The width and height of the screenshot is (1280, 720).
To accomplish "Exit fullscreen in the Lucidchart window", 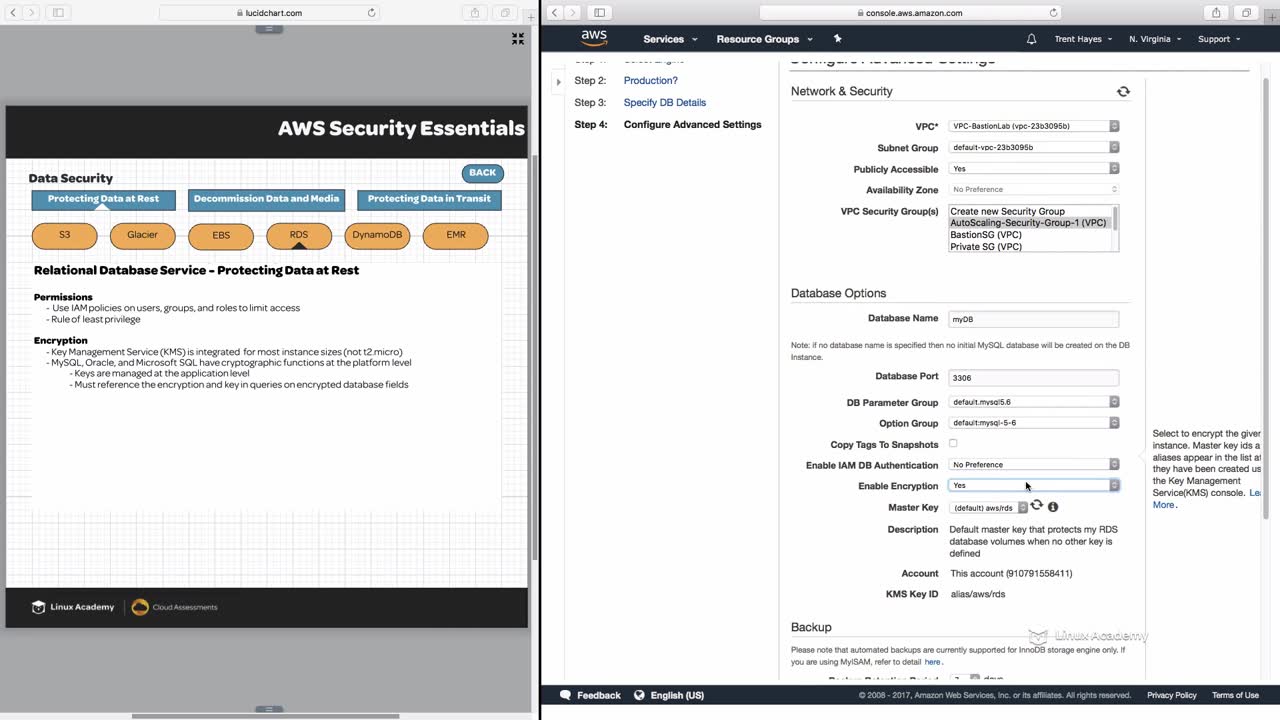I will [x=518, y=38].
